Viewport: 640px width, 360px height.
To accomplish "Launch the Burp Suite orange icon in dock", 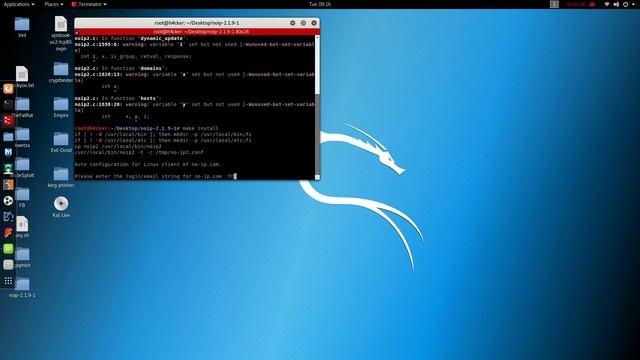I will tap(8, 184).
